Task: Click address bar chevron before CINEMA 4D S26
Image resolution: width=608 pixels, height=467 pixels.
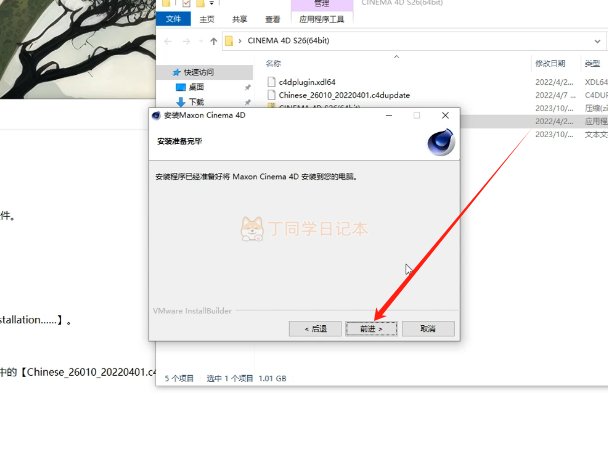Action: coord(240,41)
